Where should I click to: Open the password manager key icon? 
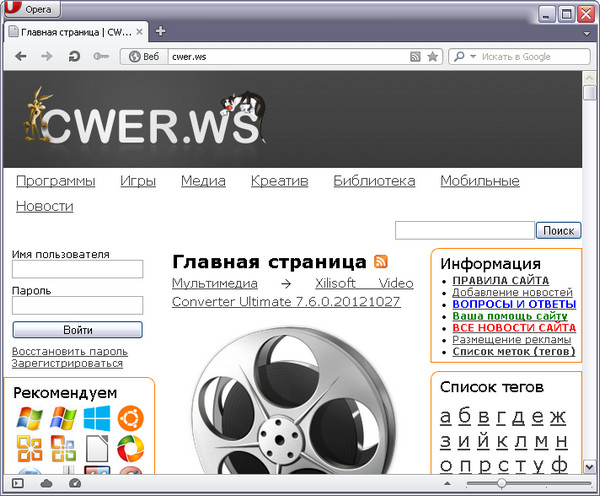101,57
